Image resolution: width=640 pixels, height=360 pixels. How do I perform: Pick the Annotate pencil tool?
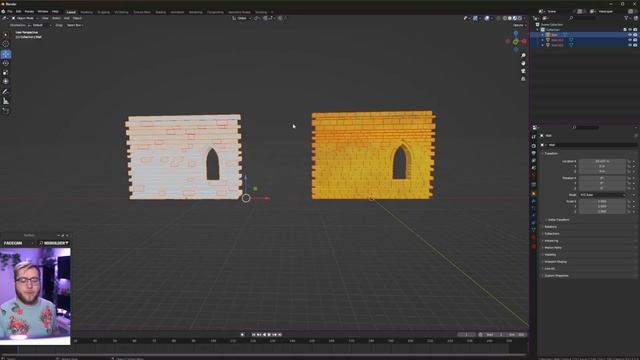pyautogui.click(x=6, y=92)
